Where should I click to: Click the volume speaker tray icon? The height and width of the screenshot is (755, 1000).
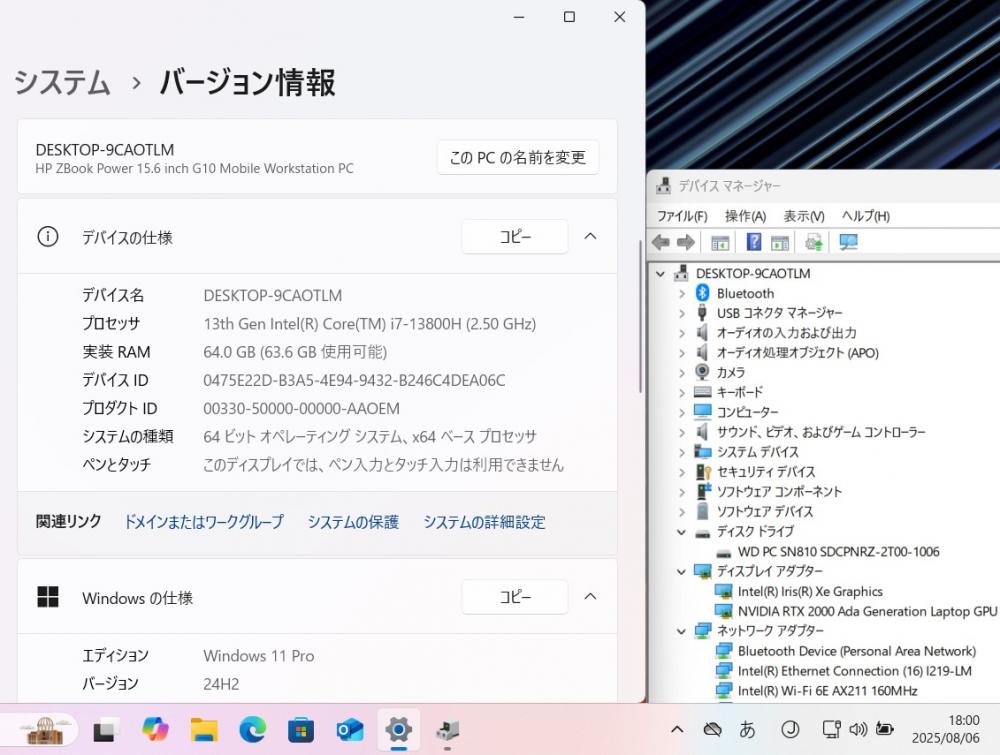pyautogui.click(x=858, y=729)
